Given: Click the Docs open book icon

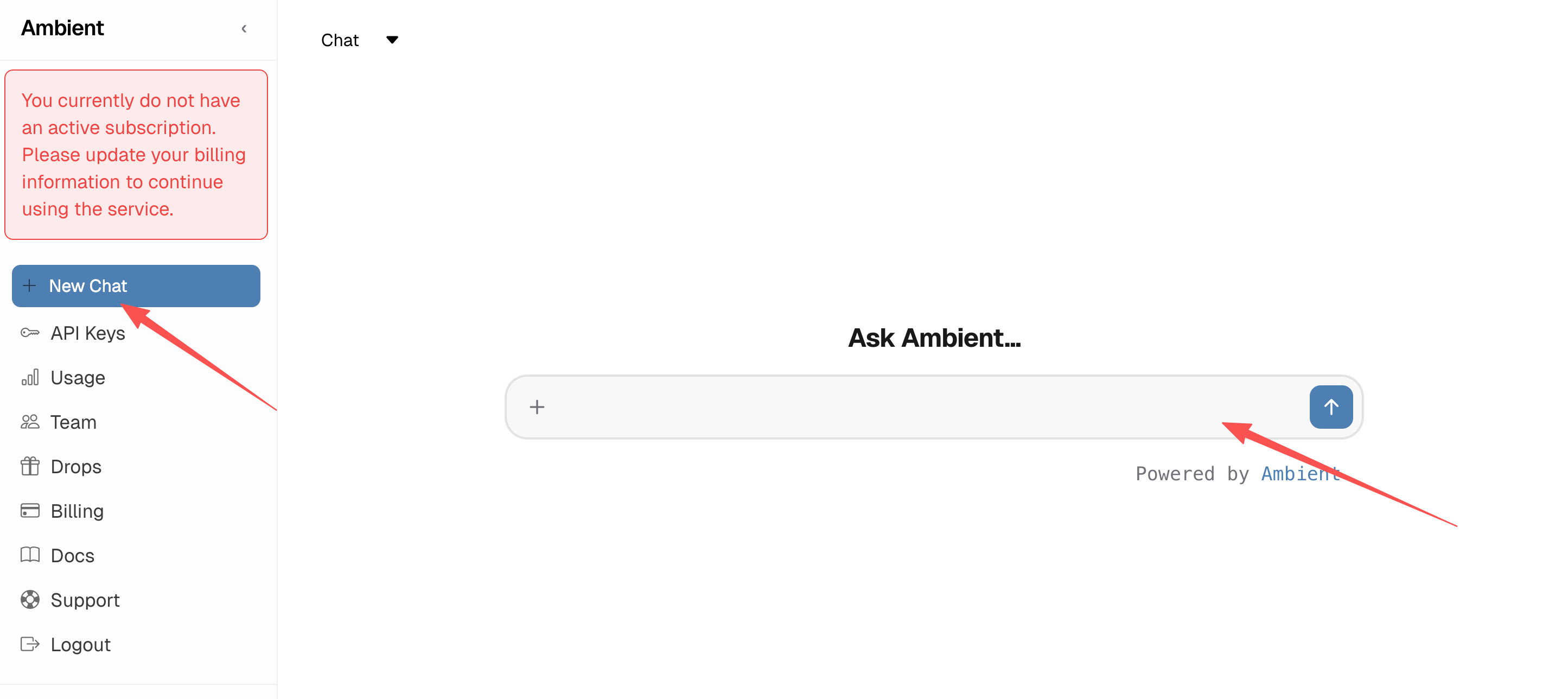Looking at the screenshot, I should coord(30,555).
